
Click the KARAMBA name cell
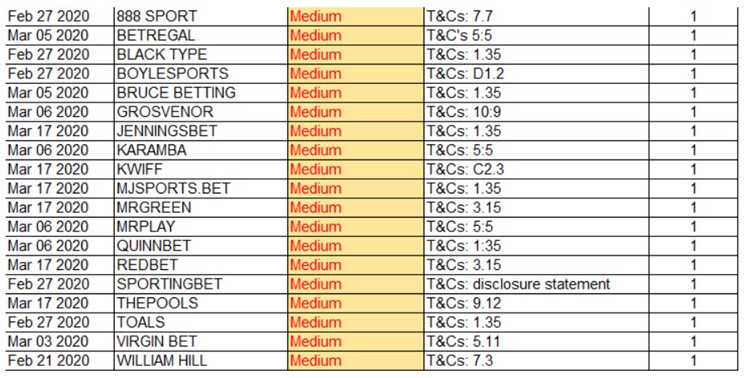point(201,151)
